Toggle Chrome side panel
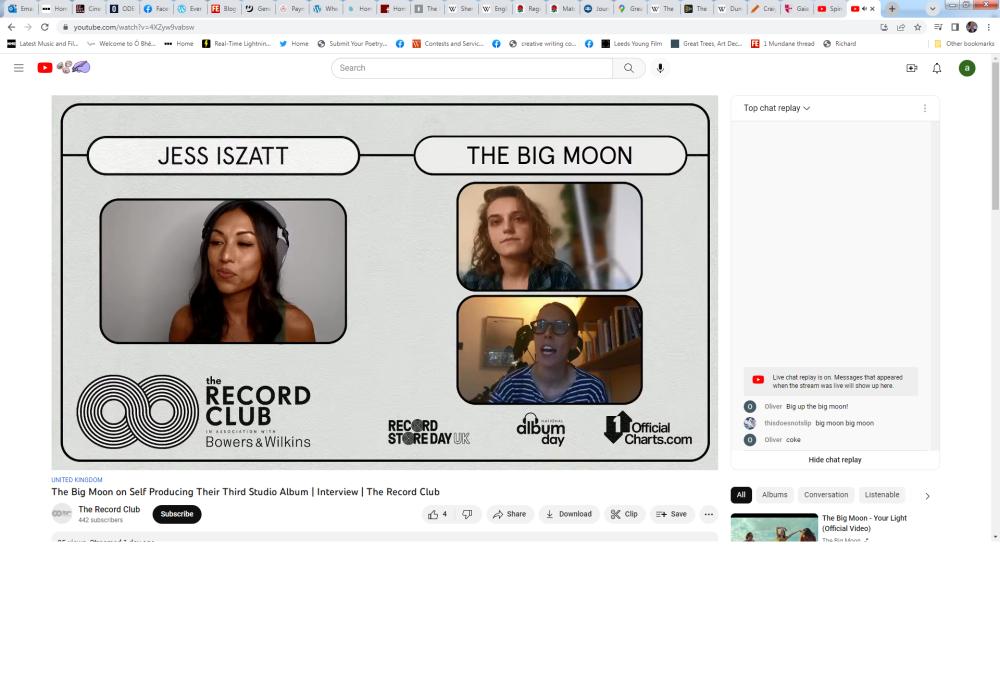 [x=955, y=27]
